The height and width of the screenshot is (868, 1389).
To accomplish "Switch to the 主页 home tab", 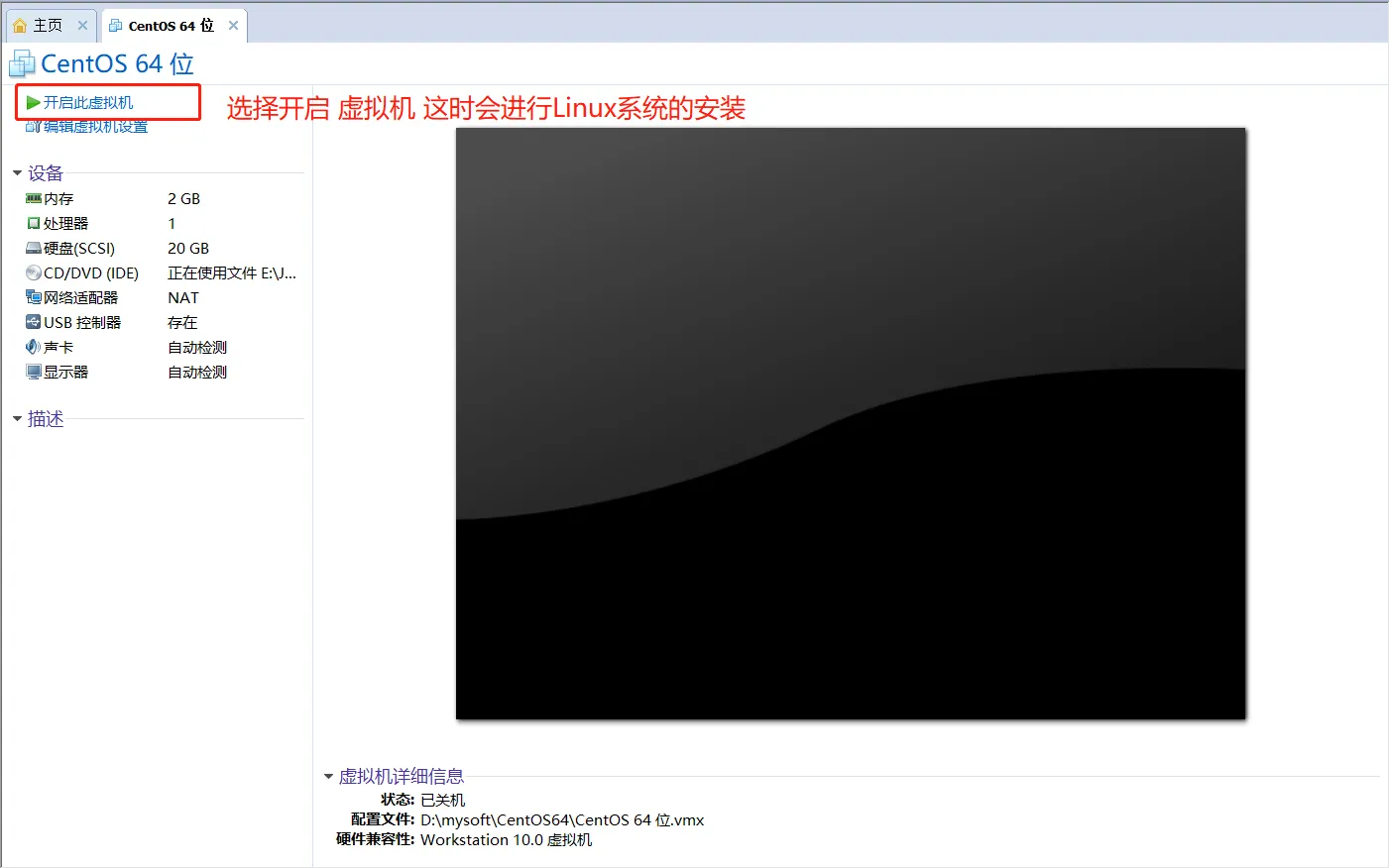I will 47,26.
